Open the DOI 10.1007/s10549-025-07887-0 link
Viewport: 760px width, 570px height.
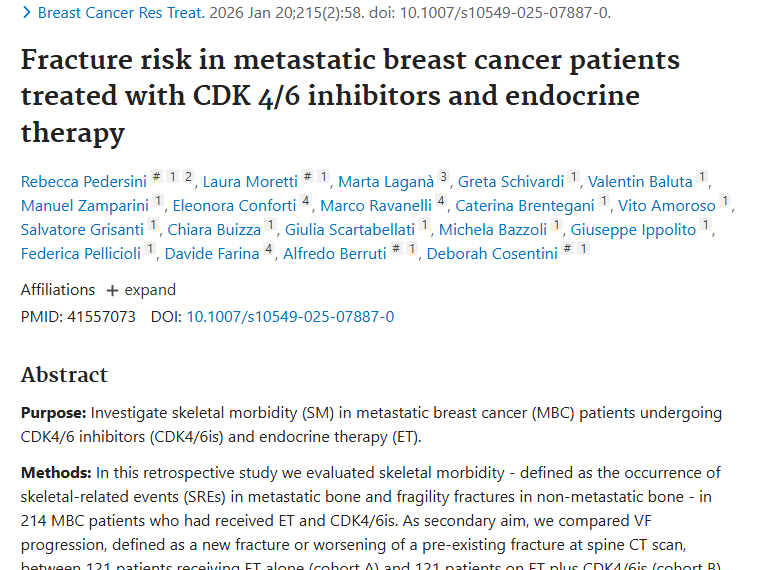coord(290,317)
